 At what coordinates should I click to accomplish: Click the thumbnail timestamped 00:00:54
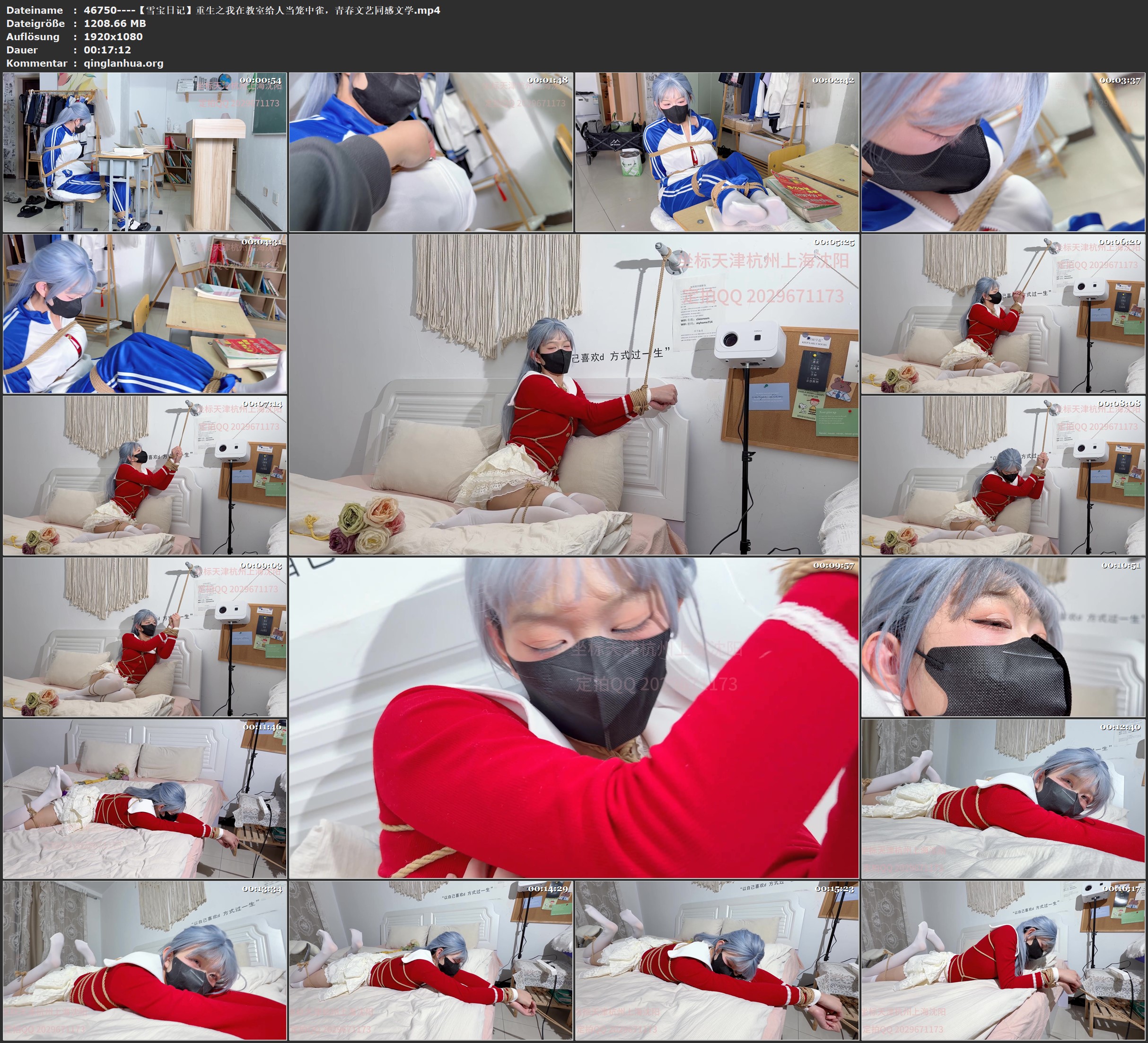(x=145, y=151)
